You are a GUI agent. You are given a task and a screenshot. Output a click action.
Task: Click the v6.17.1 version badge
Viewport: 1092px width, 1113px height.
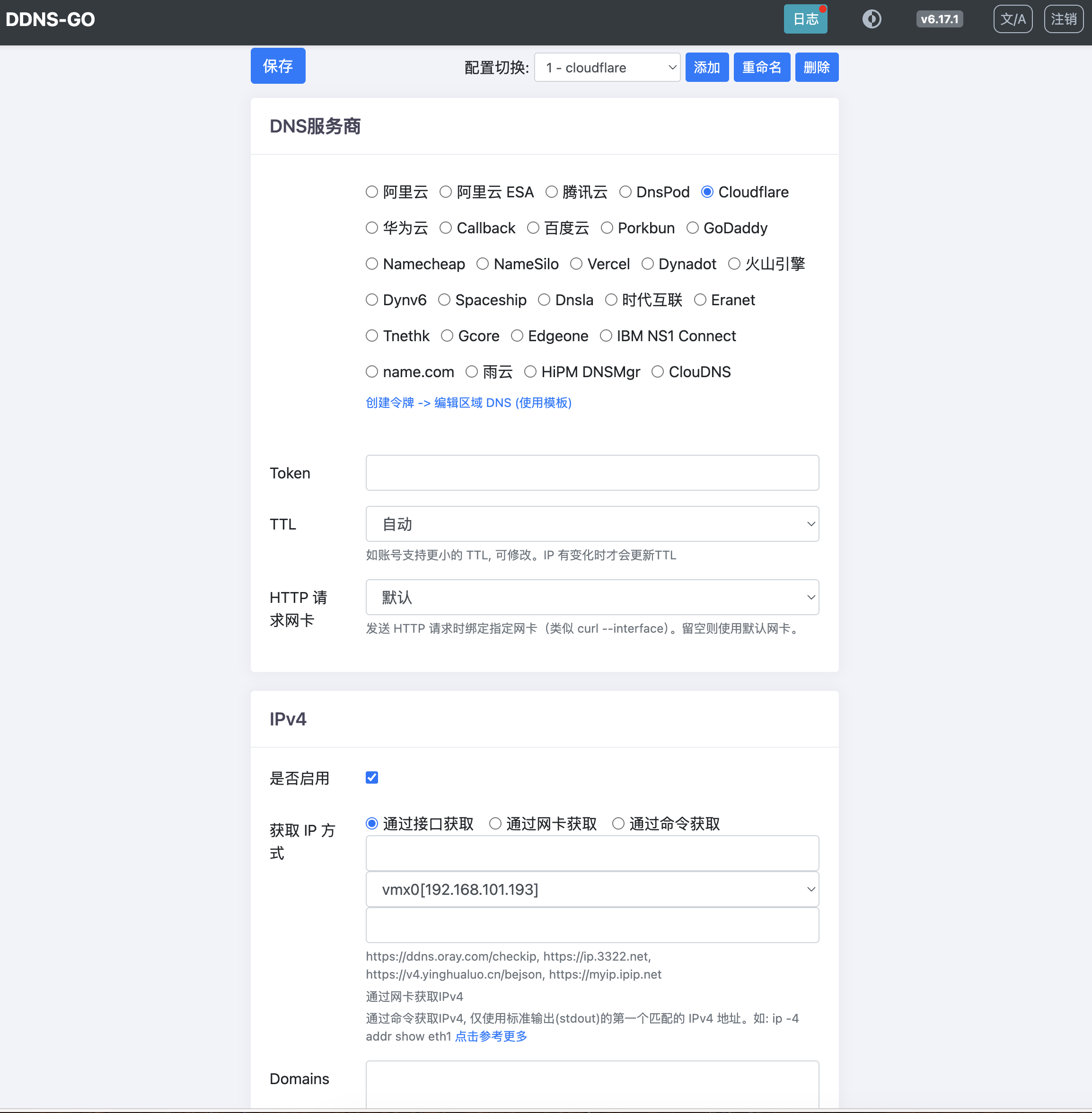coord(940,19)
